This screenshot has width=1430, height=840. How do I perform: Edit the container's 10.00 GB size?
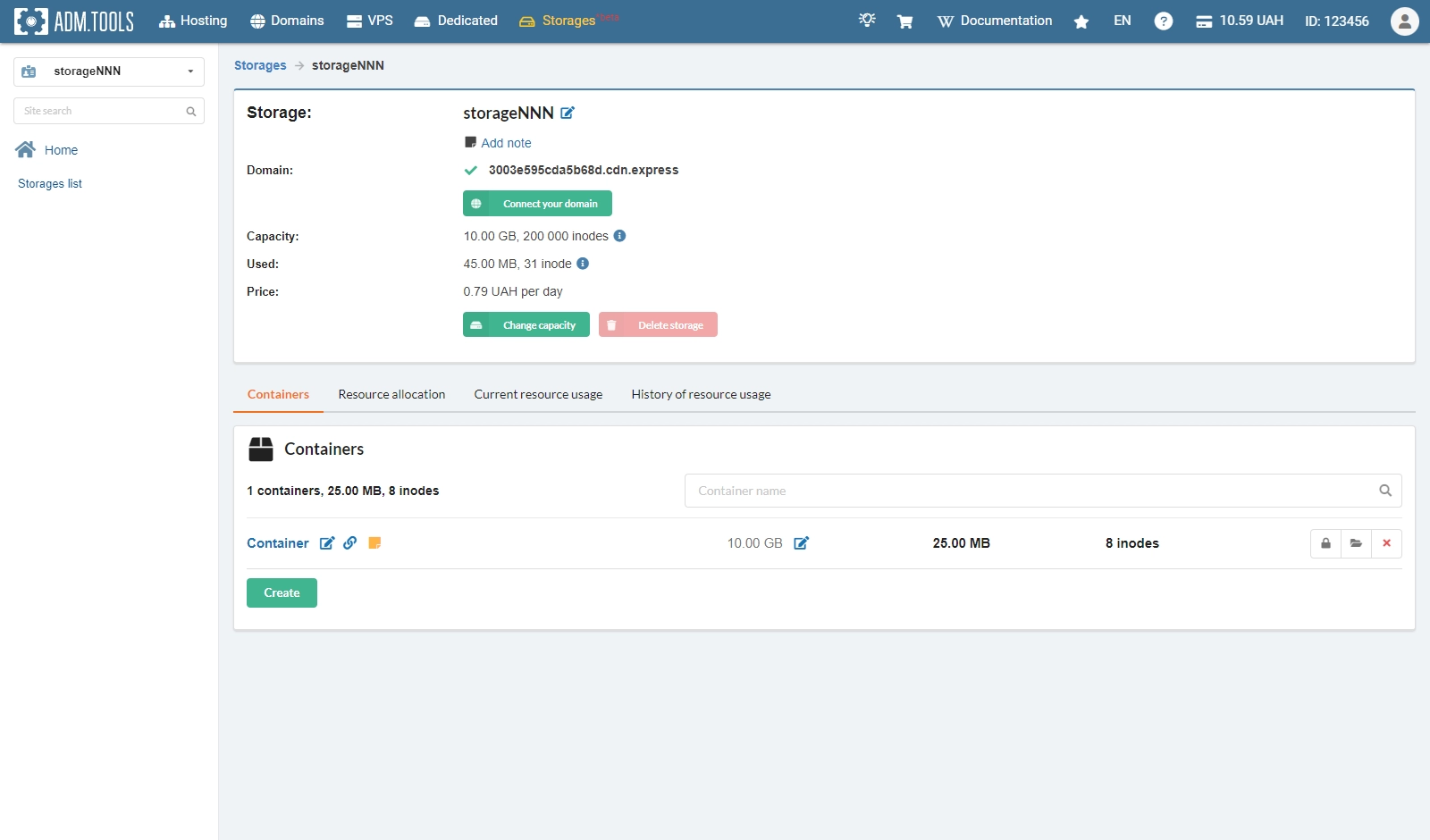[802, 543]
